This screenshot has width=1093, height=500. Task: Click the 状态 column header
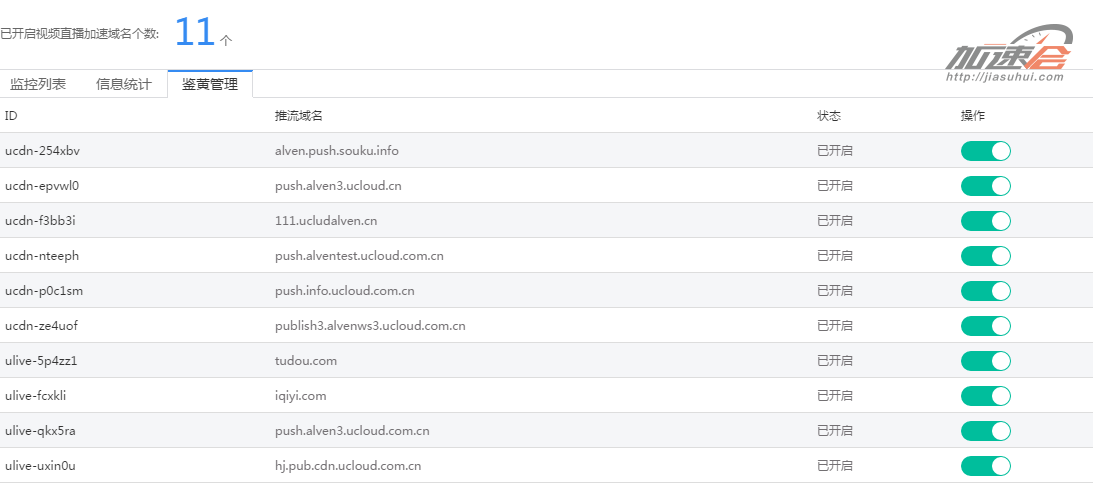pos(829,116)
